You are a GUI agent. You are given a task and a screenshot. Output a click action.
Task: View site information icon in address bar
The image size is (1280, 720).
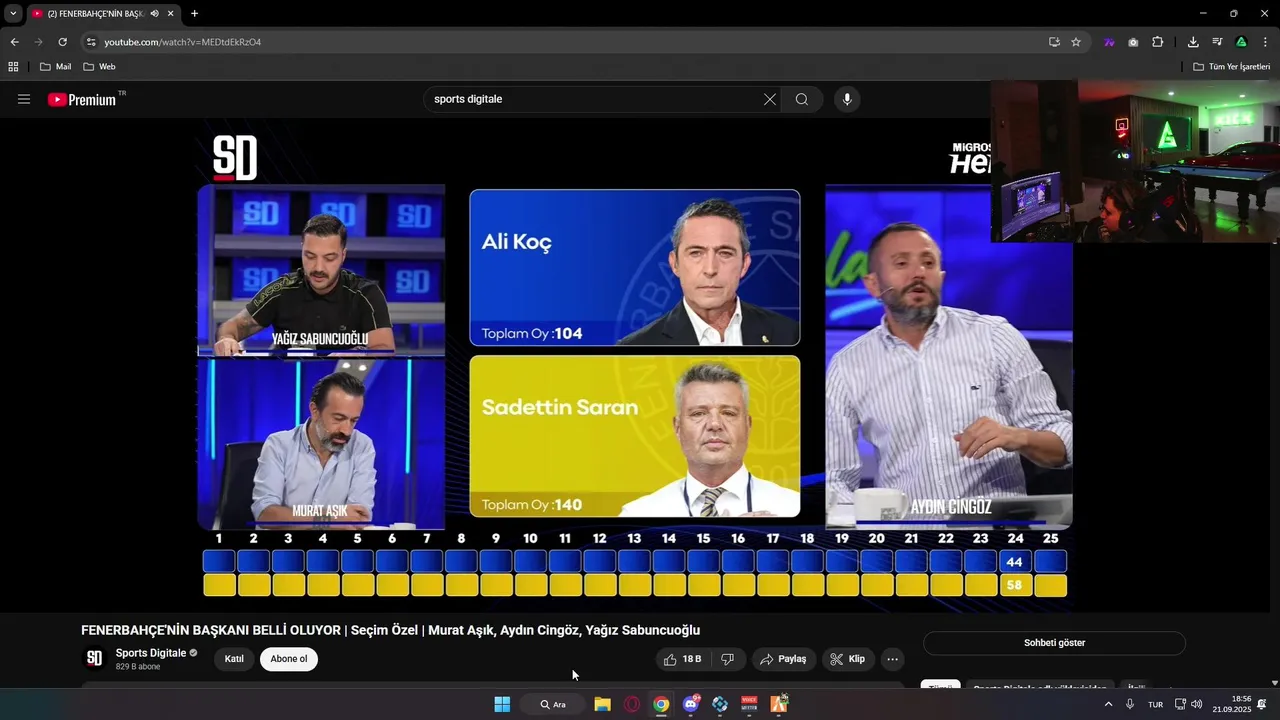coord(90,42)
